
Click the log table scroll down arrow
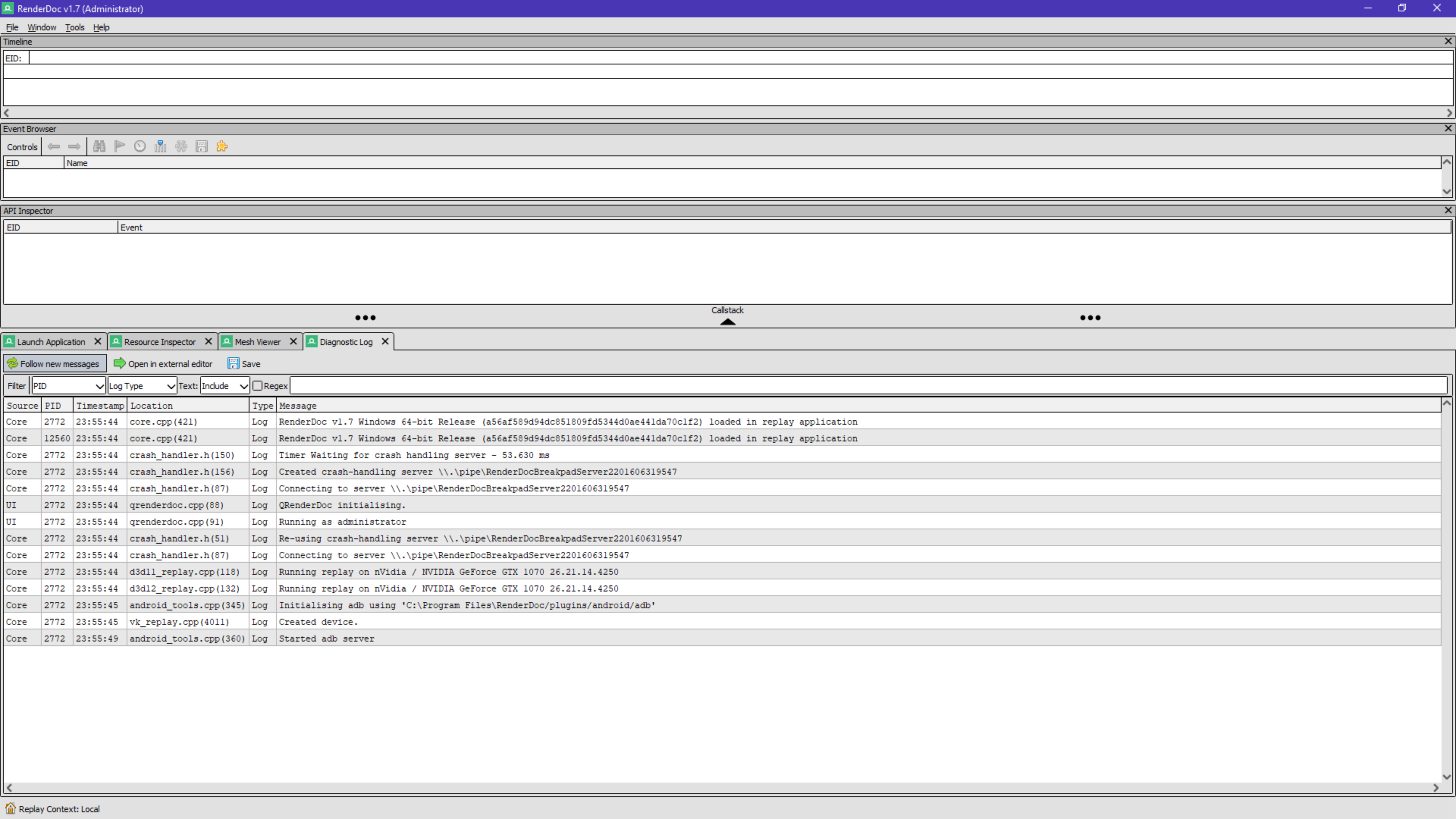point(1447,777)
